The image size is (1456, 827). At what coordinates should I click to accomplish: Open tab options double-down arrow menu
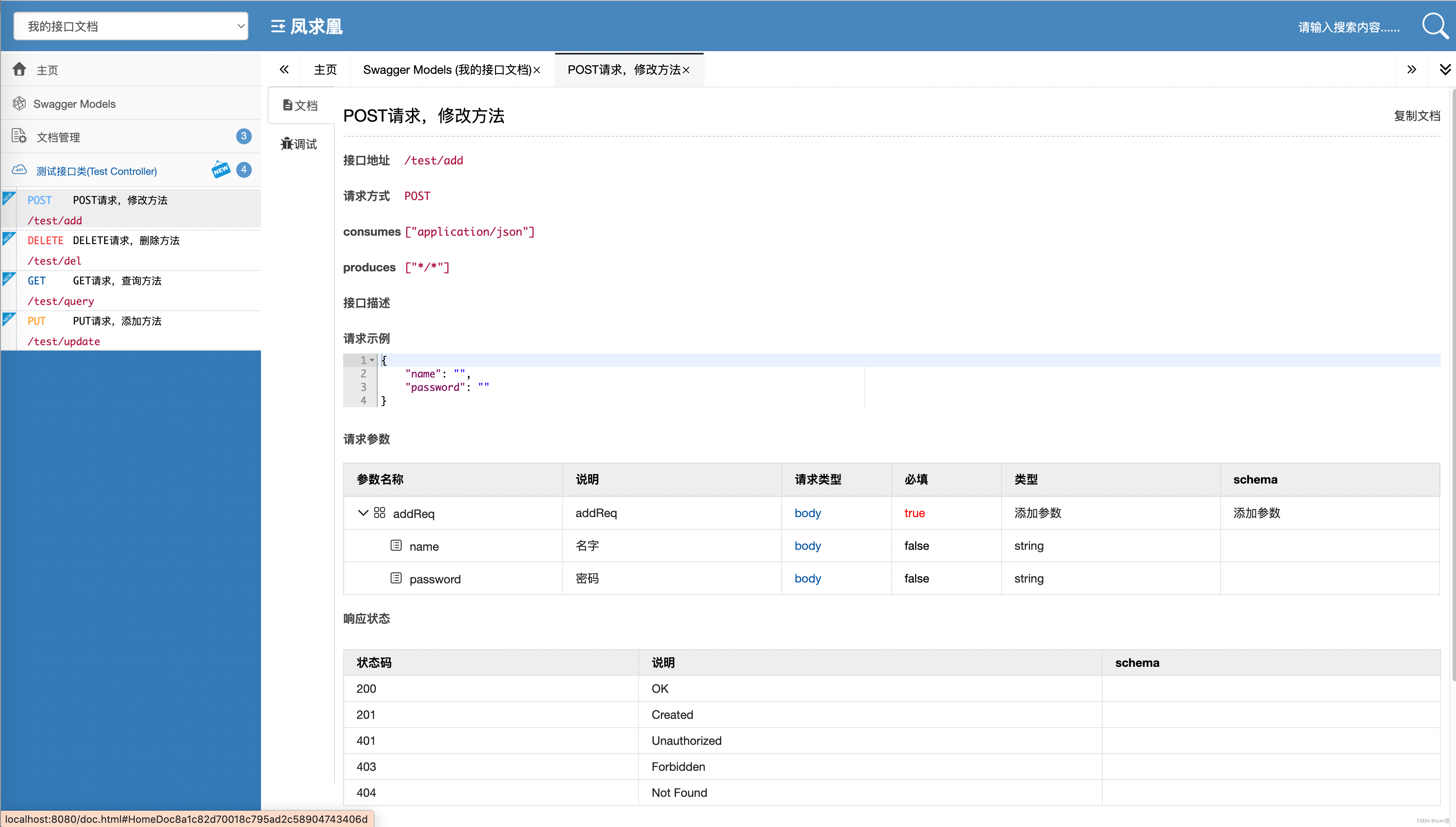[x=1445, y=69]
